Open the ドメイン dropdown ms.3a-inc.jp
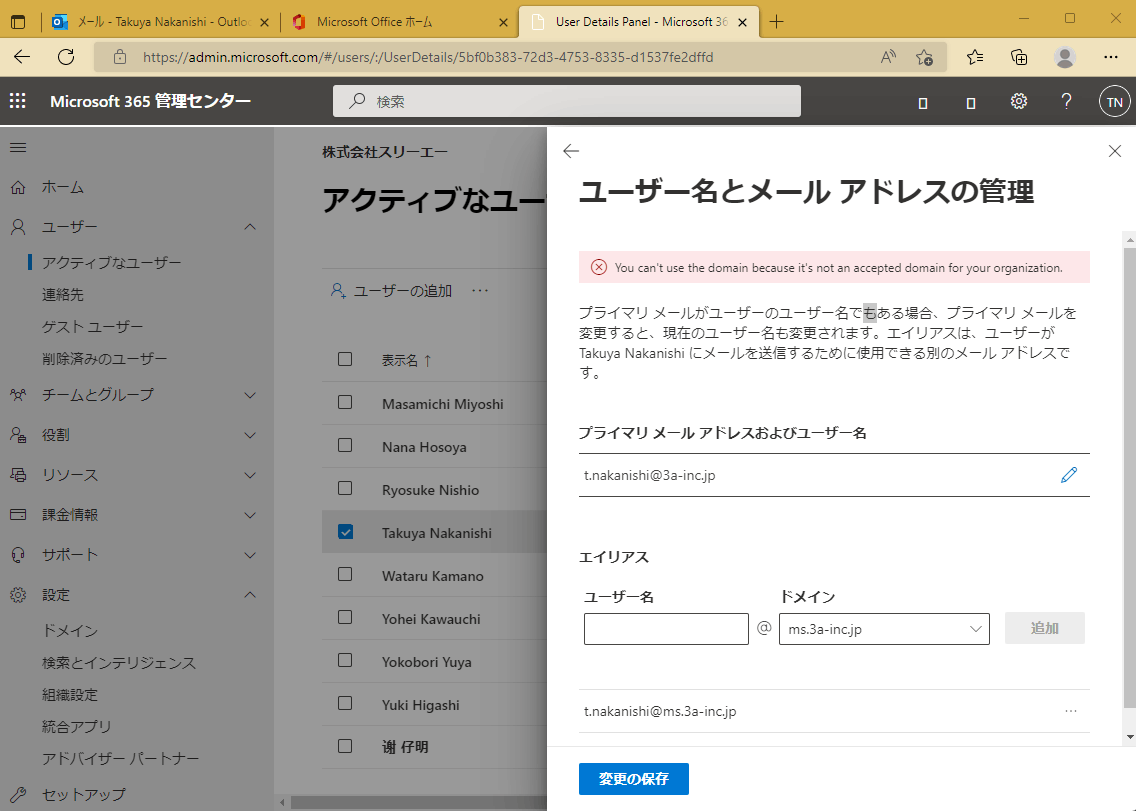 click(x=884, y=628)
